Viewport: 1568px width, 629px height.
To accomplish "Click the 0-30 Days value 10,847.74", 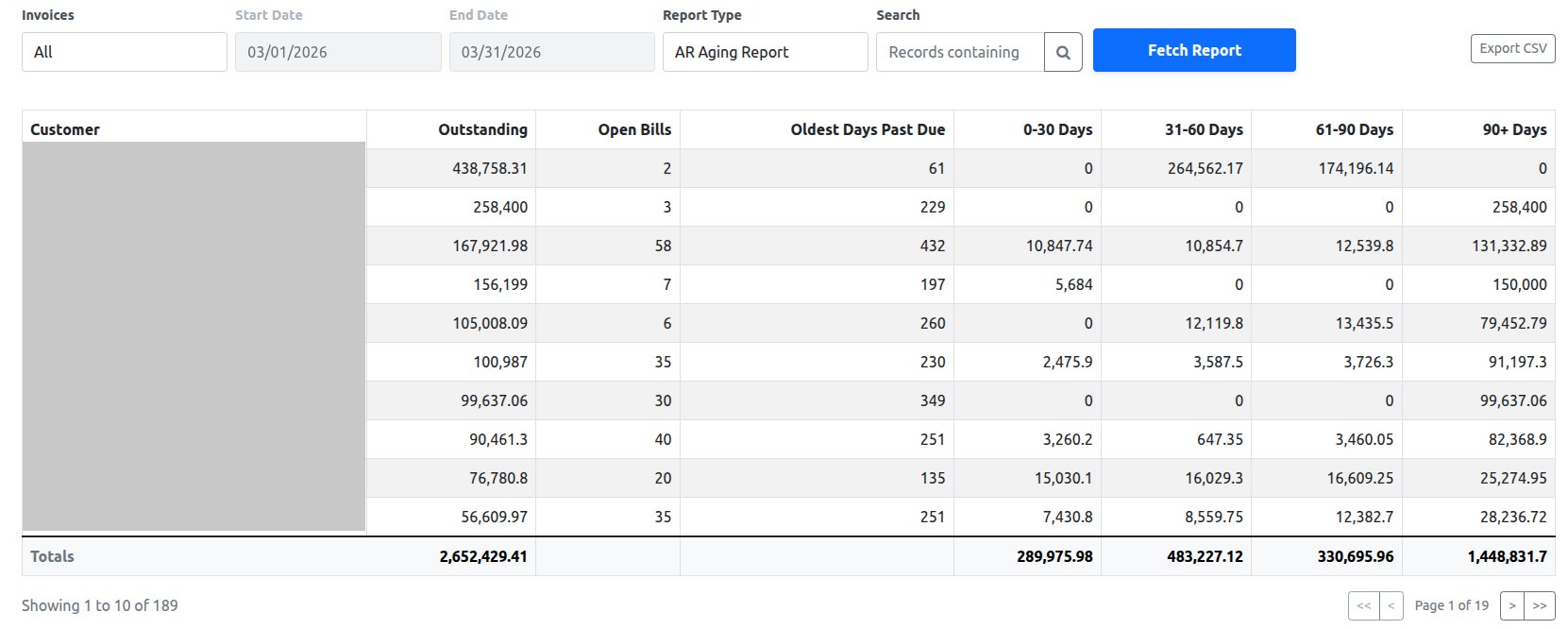I will [1059, 246].
